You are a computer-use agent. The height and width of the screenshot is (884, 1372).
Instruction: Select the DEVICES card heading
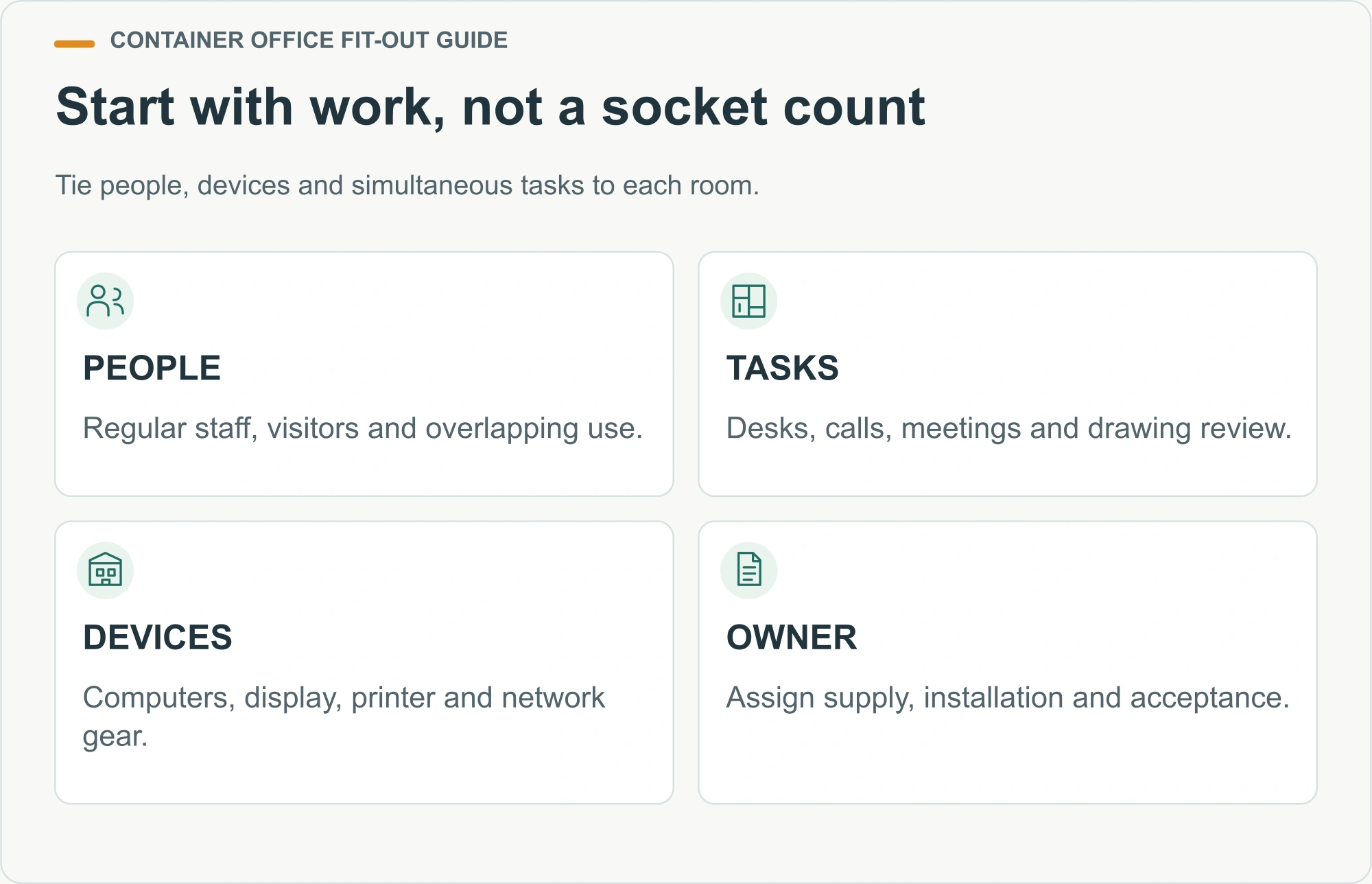[157, 637]
